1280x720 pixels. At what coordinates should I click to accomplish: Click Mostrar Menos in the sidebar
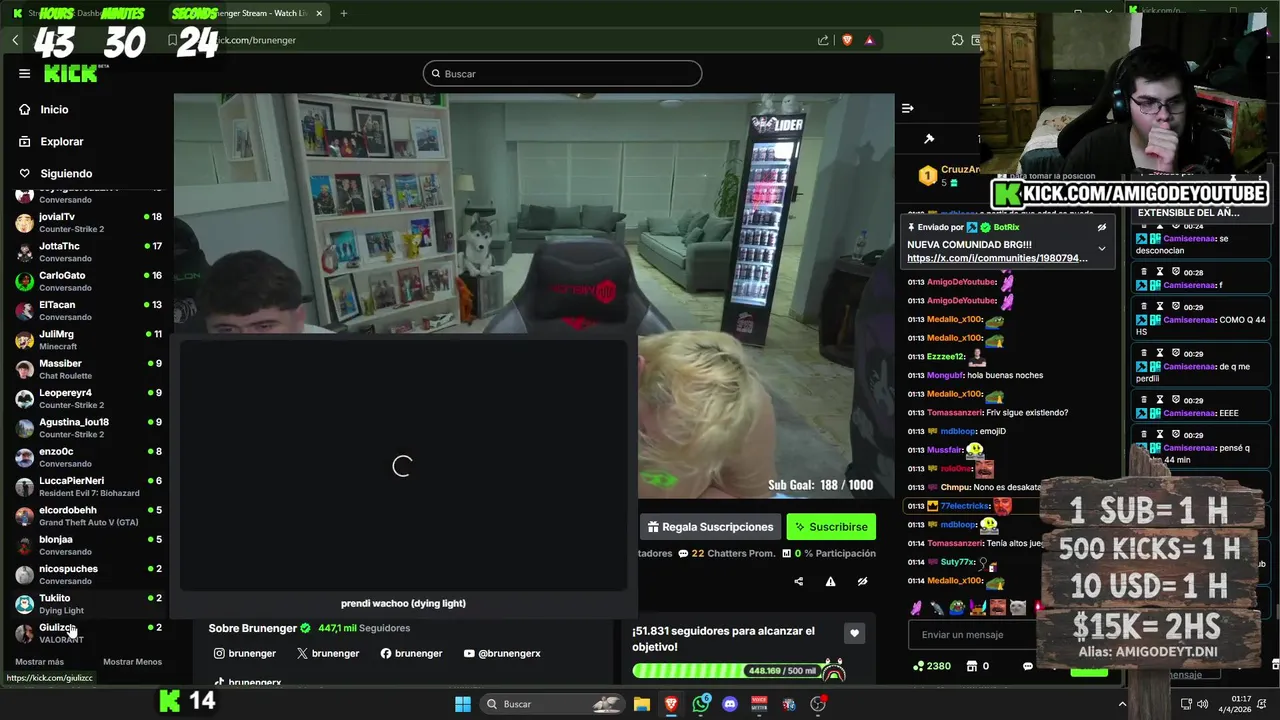coord(132,662)
